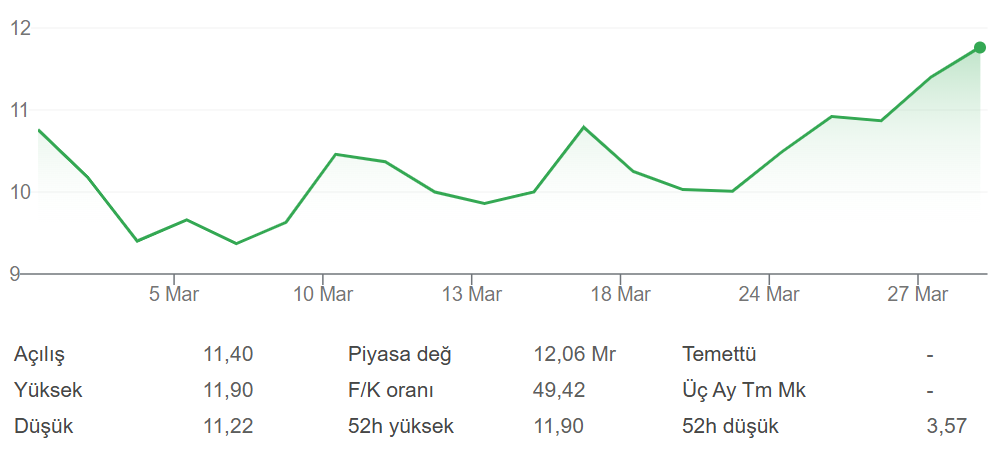The image size is (1000, 456).
Task: Click the 10 Mar date marker
Action: [323, 294]
